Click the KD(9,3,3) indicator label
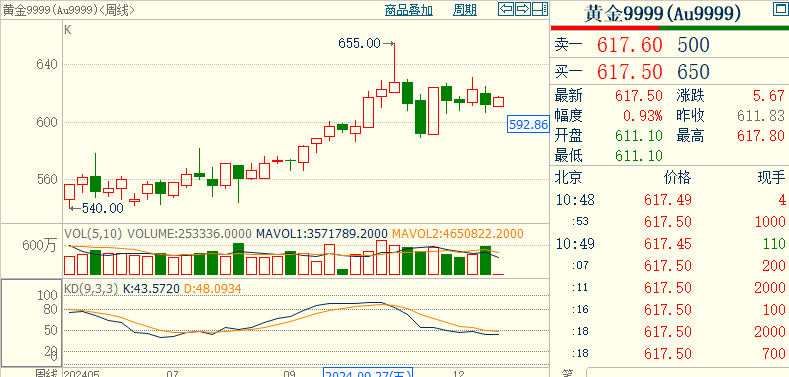 click(91, 289)
